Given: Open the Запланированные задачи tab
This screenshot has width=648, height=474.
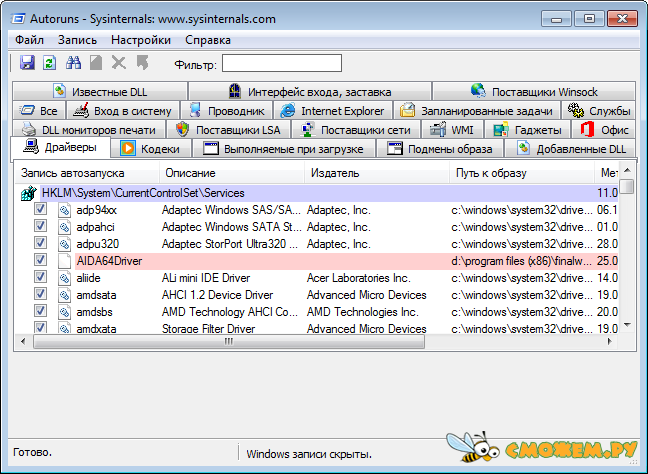Looking at the screenshot, I should tap(477, 111).
